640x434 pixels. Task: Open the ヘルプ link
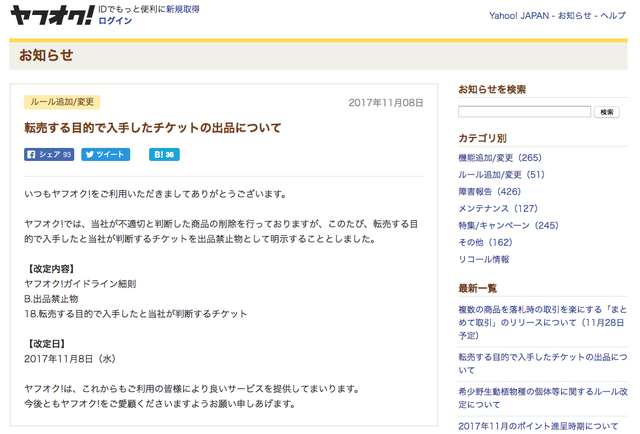[x=613, y=16]
